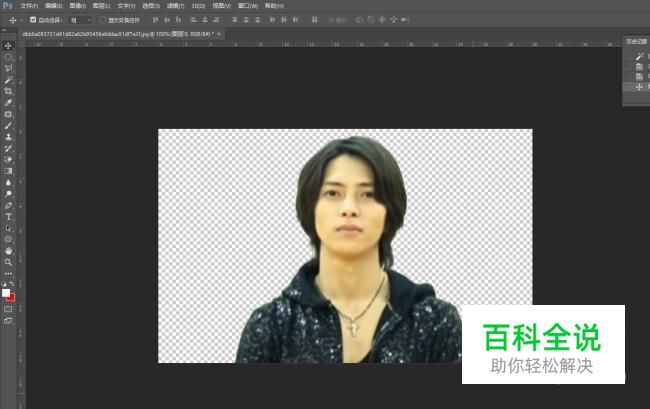Select the Dodge tool
650x409 pixels.
8,194
